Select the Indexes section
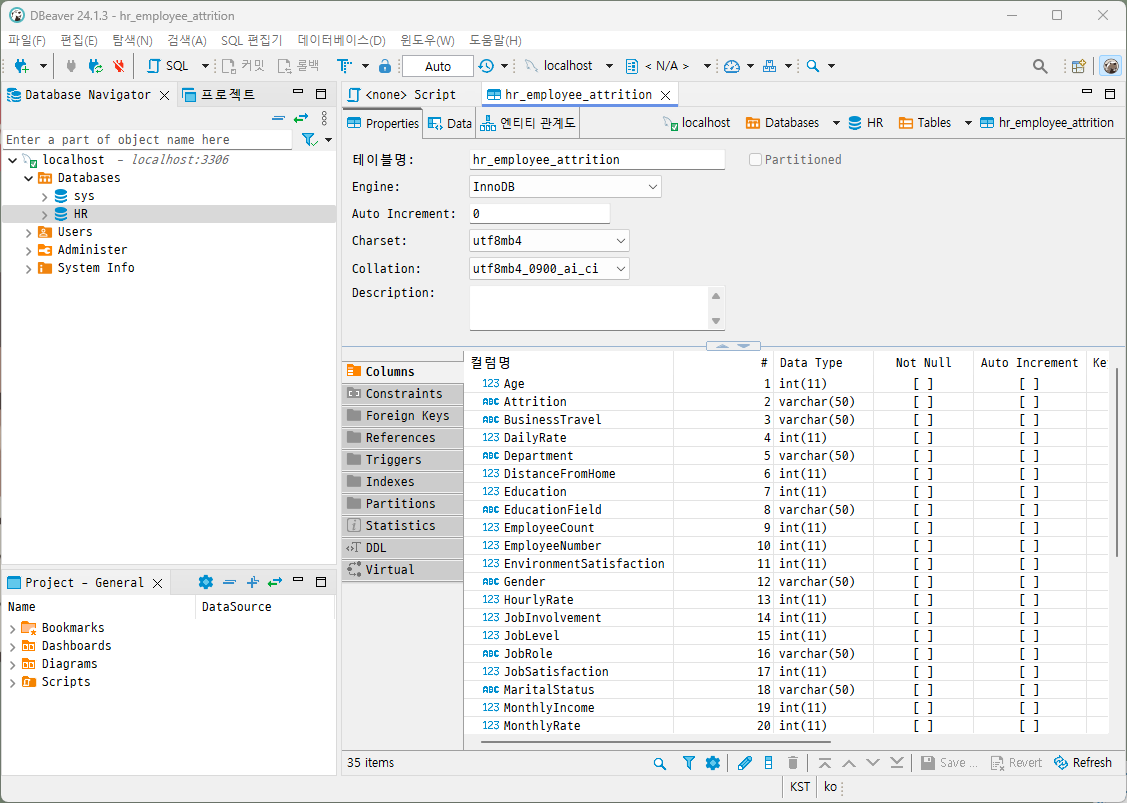The image size is (1127, 803). (403, 482)
